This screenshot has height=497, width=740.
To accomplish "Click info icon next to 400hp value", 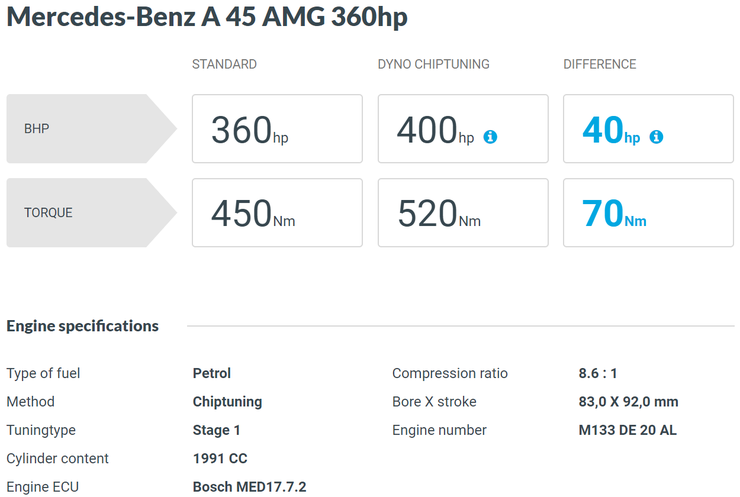I will (x=490, y=137).
